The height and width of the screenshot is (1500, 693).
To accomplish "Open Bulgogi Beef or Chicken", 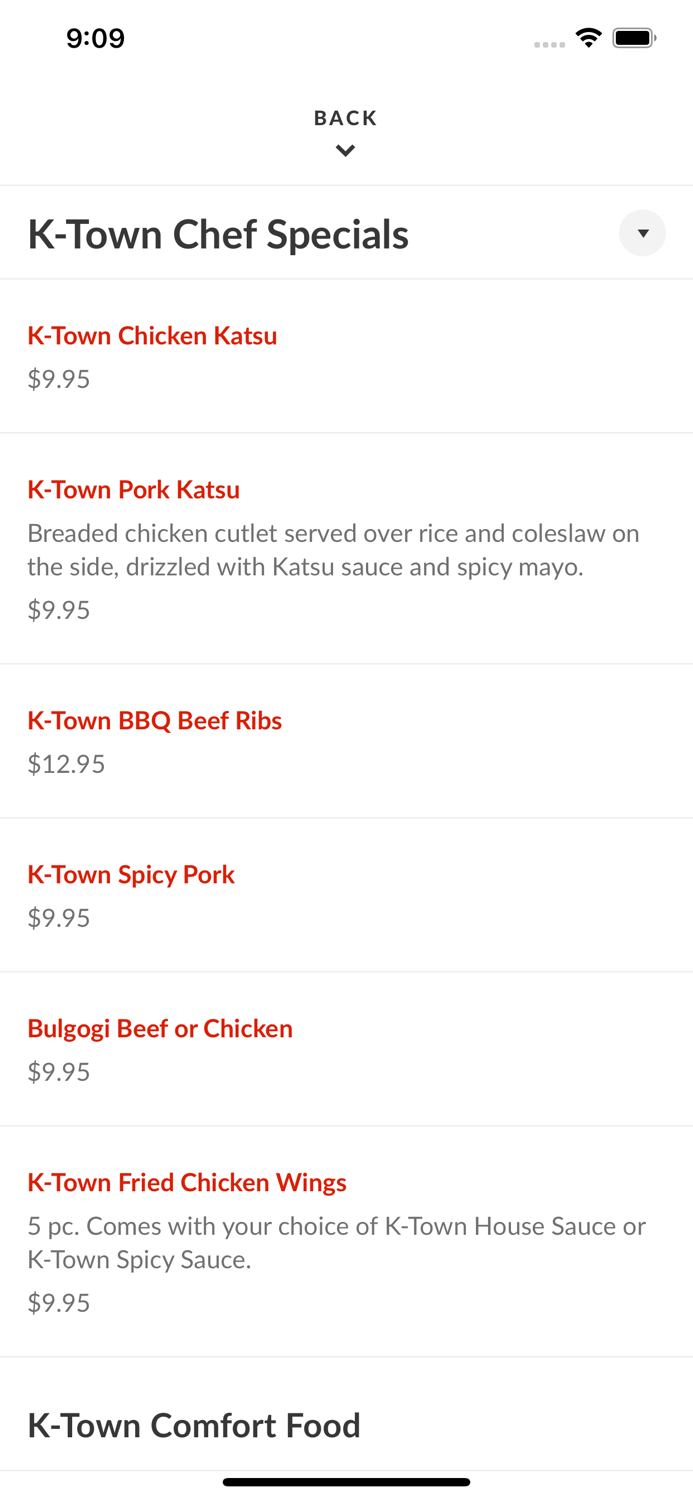I will (160, 1029).
